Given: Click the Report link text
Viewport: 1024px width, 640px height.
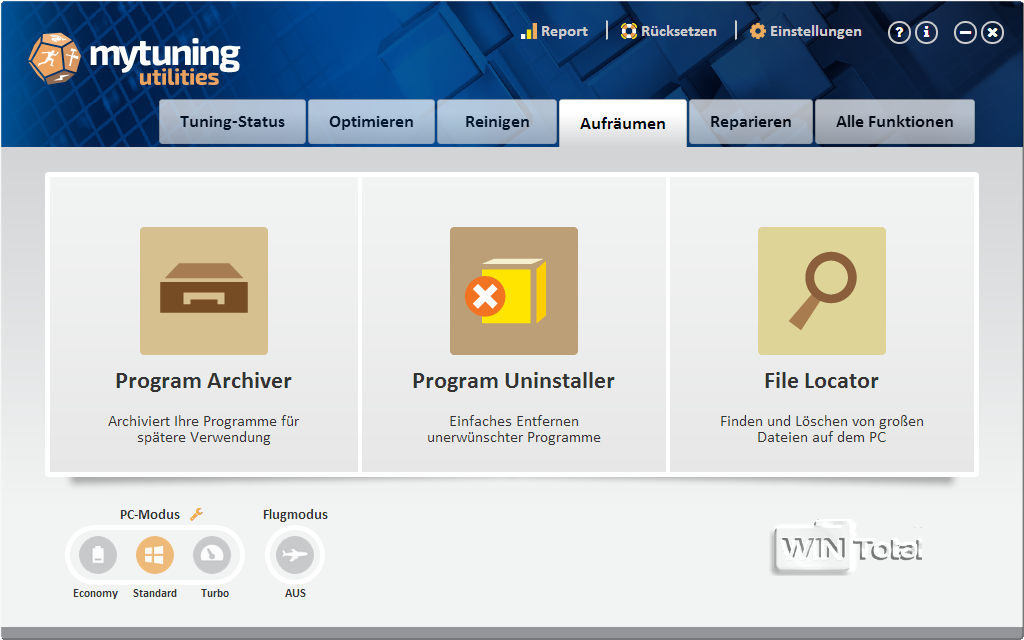Looking at the screenshot, I should [564, 31].
